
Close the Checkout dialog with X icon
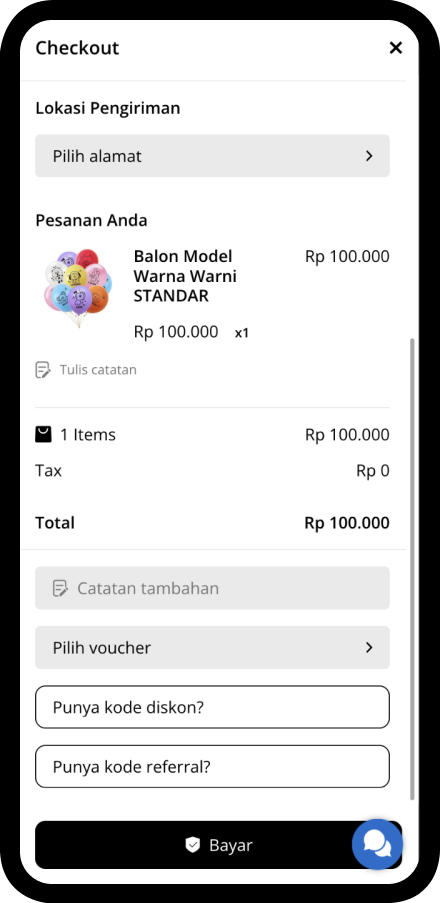tap(396, 48)
